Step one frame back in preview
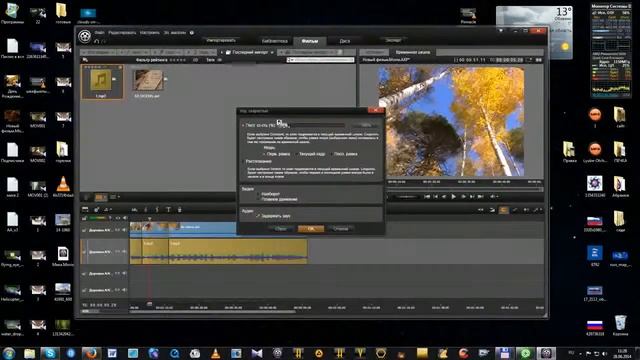 click(444, 197)
